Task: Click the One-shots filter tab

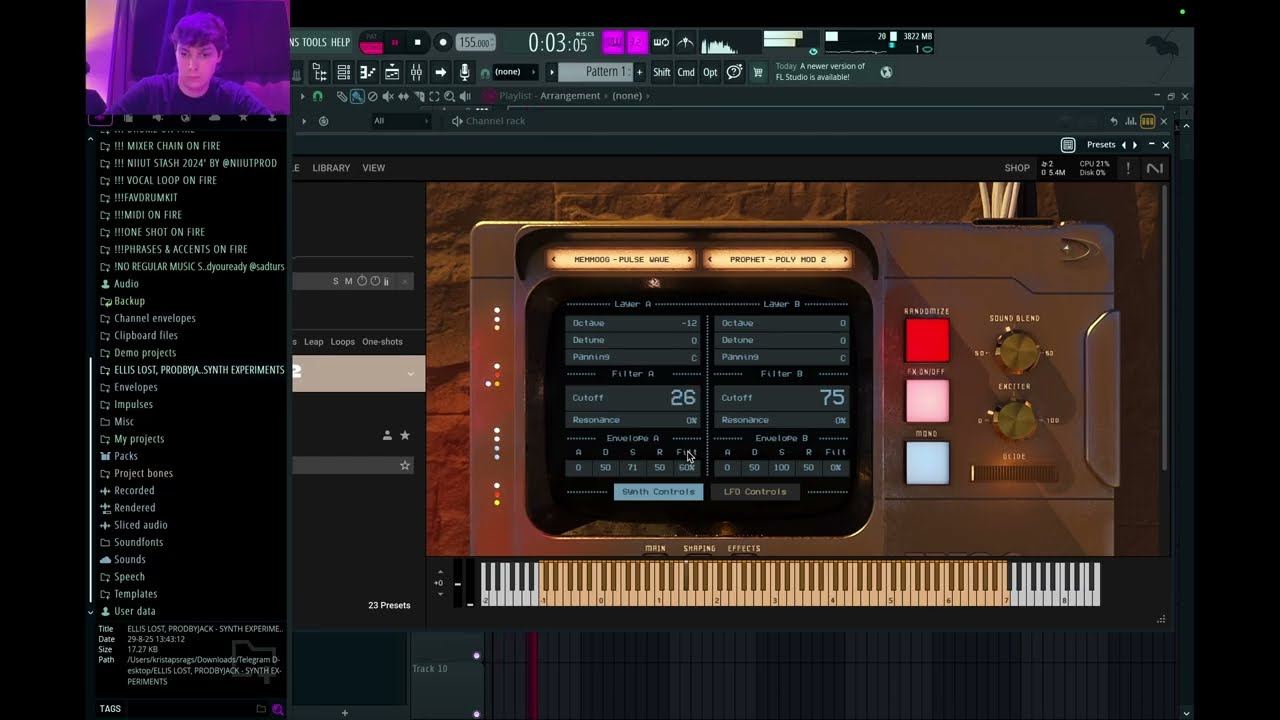Action: point(382,342)
